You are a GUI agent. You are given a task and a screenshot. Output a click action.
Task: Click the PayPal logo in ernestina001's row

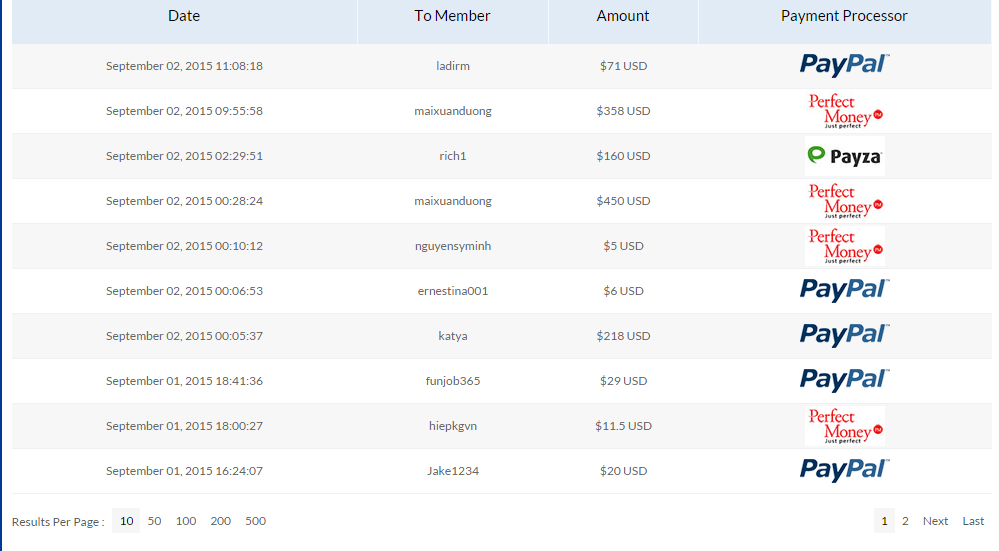click(x=844, y=290)
